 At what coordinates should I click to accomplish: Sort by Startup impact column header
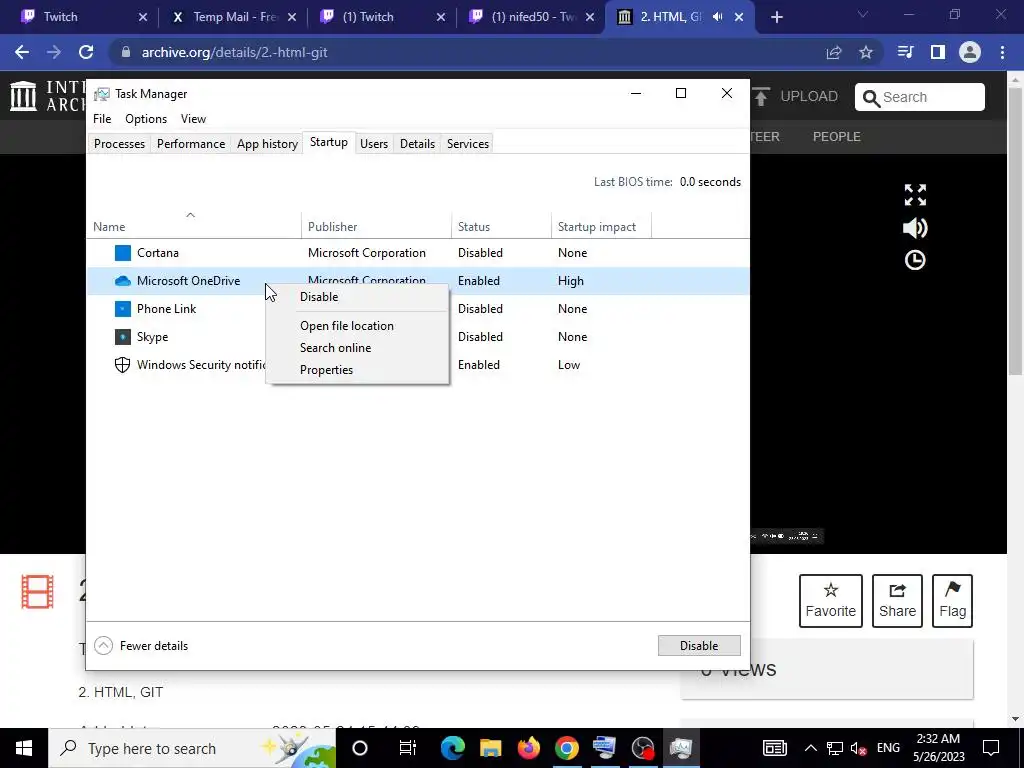[x=601, y=227]
